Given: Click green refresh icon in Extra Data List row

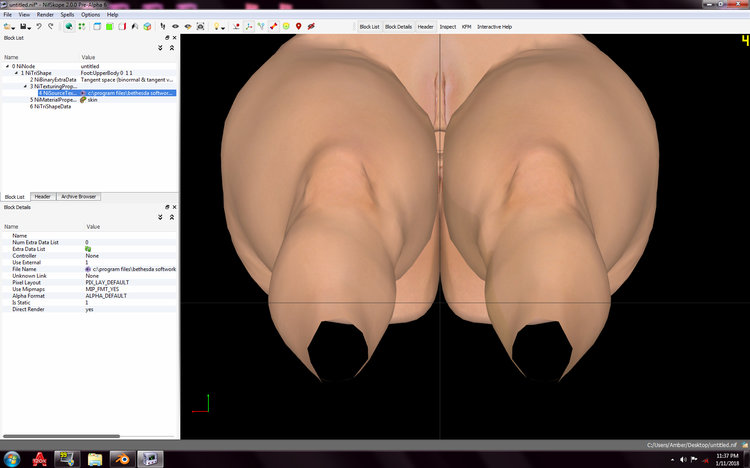Looking at the screenshot, I should pyautogui.click(x=88, y=249).
